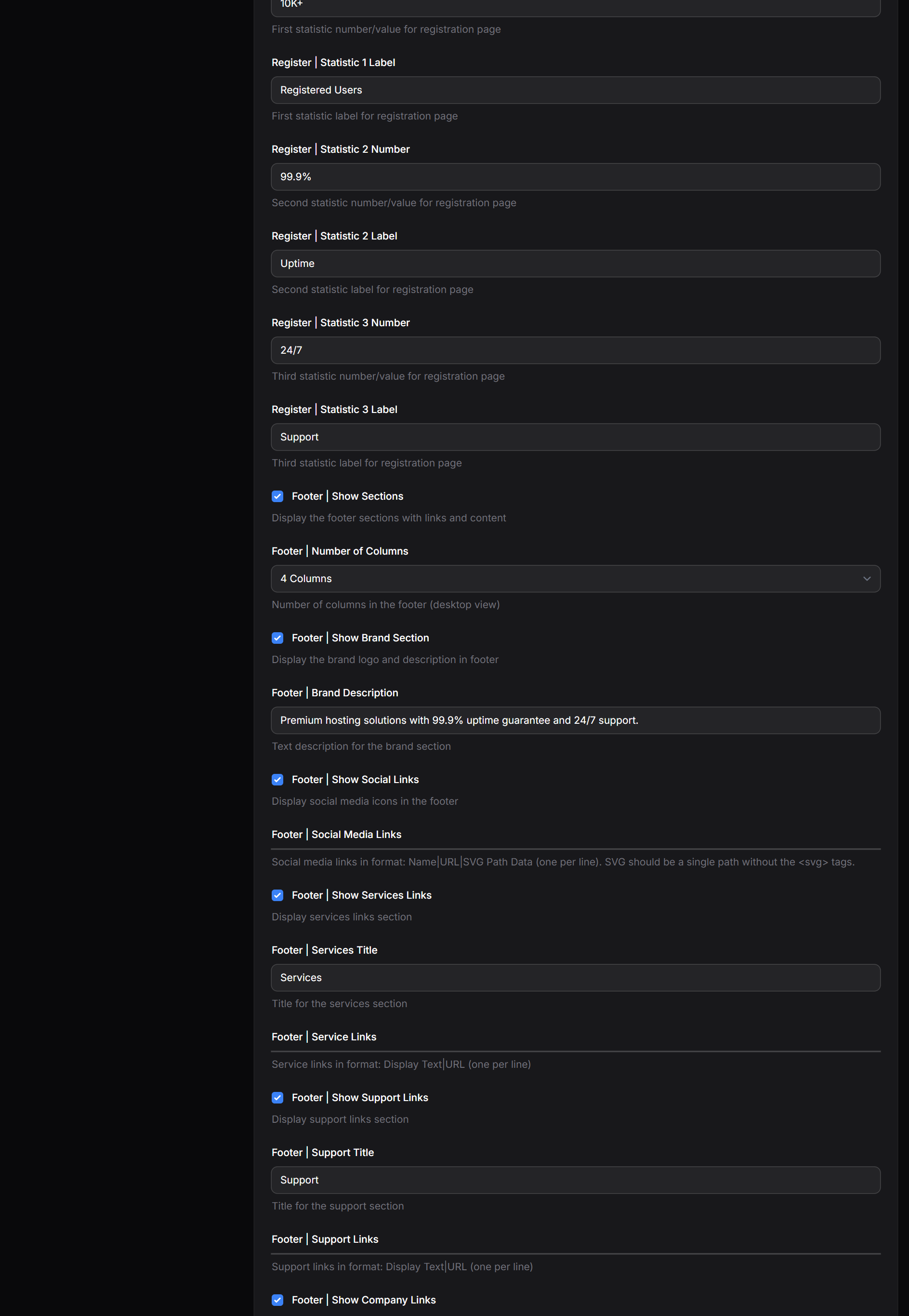Screen dimensions: 909x1316
Task: Disable the Footer Show Social Links checkbox
Action: [x=277, y=779]
